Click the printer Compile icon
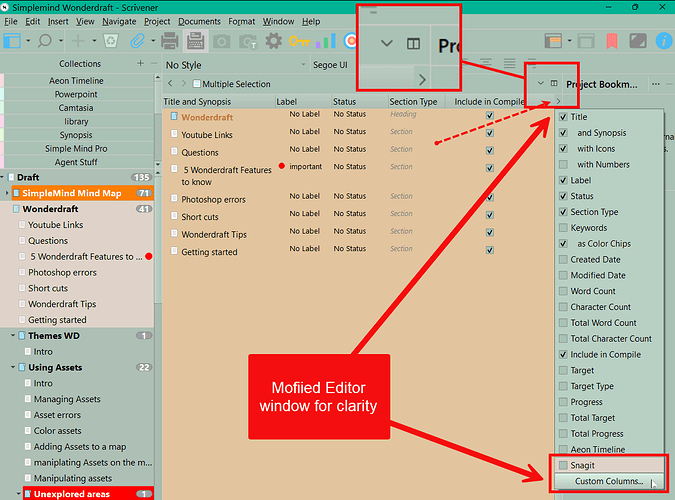Screen dimensions: 675x500 click(169, 42)
